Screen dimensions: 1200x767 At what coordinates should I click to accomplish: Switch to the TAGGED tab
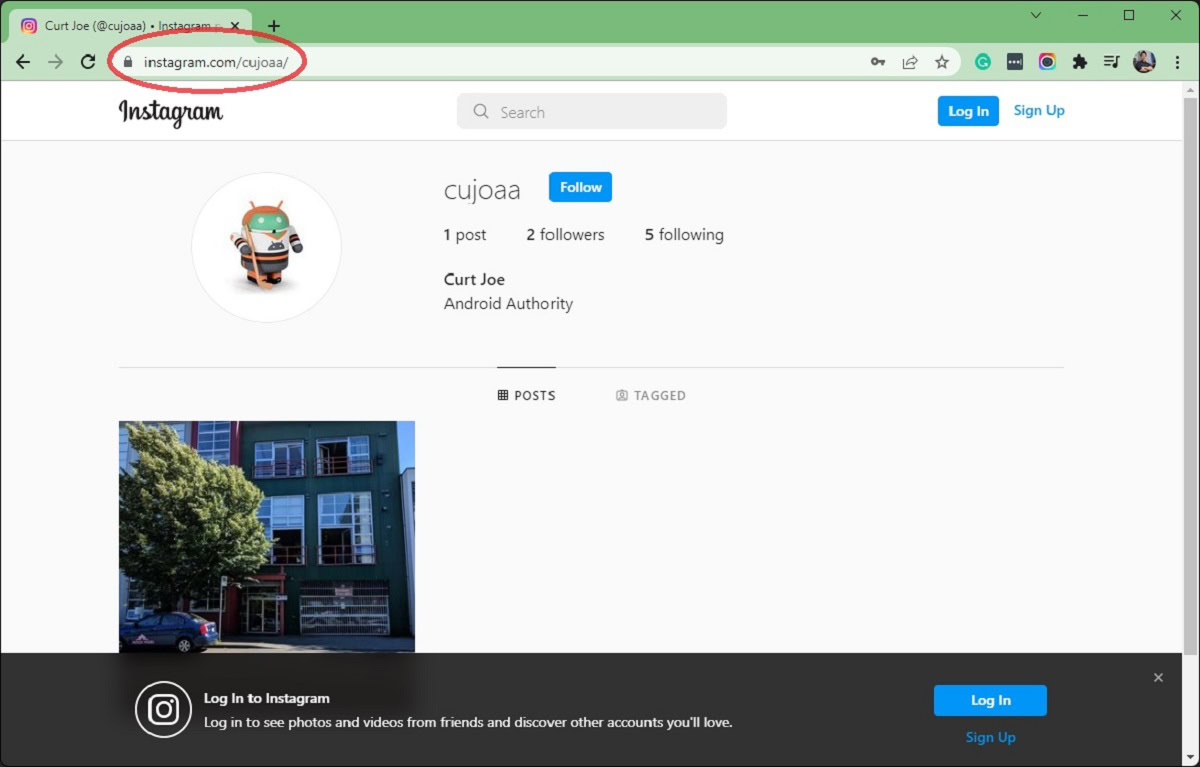pos(651,395)
